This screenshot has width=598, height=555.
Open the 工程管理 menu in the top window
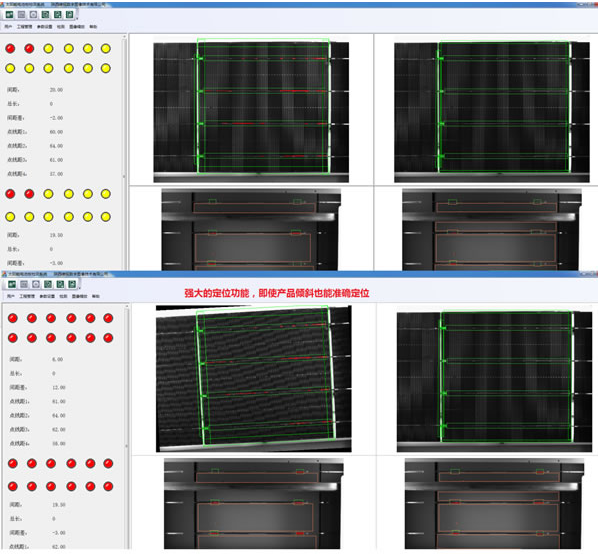24,27
